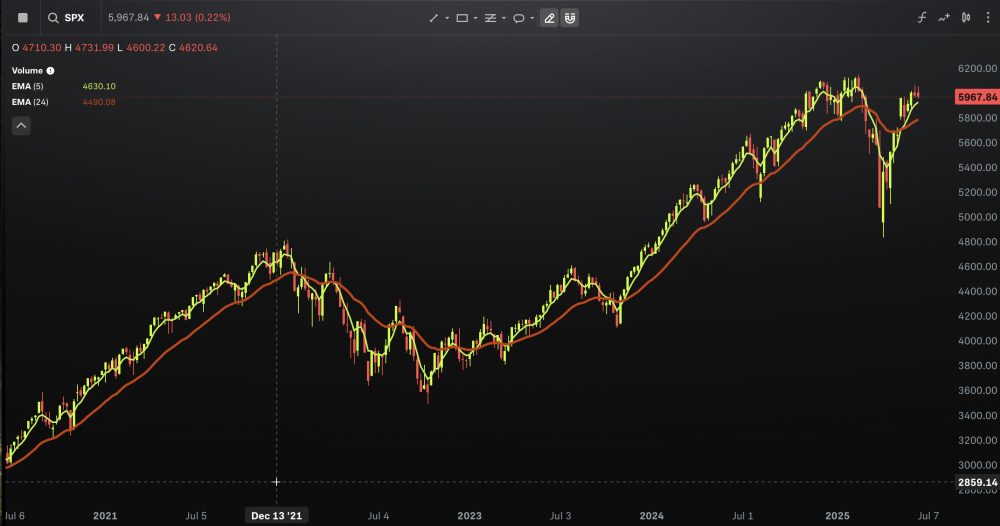
Task: Click the OHLC open value 4710.30
Action: (x=41, y=48)
